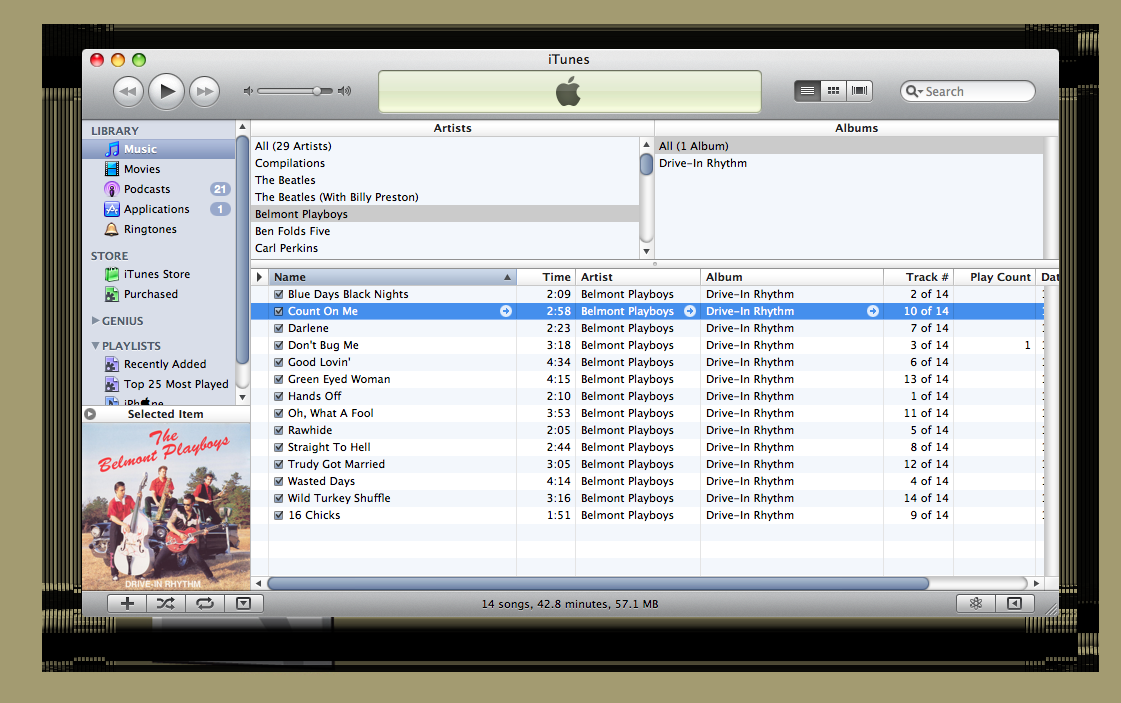
Task: Uncheck Count On Me checkbox
Action: 279,311
